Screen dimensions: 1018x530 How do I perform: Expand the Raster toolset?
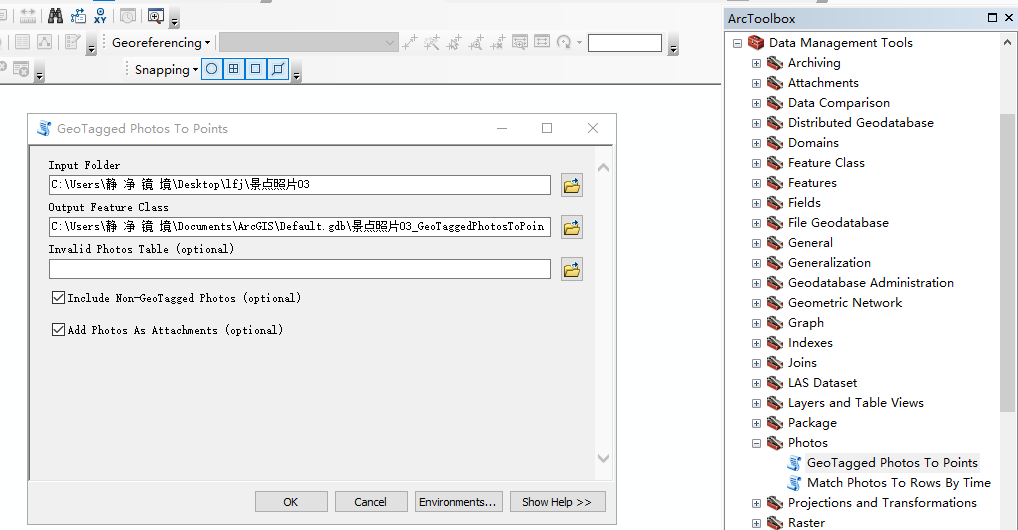click(756, 524)
